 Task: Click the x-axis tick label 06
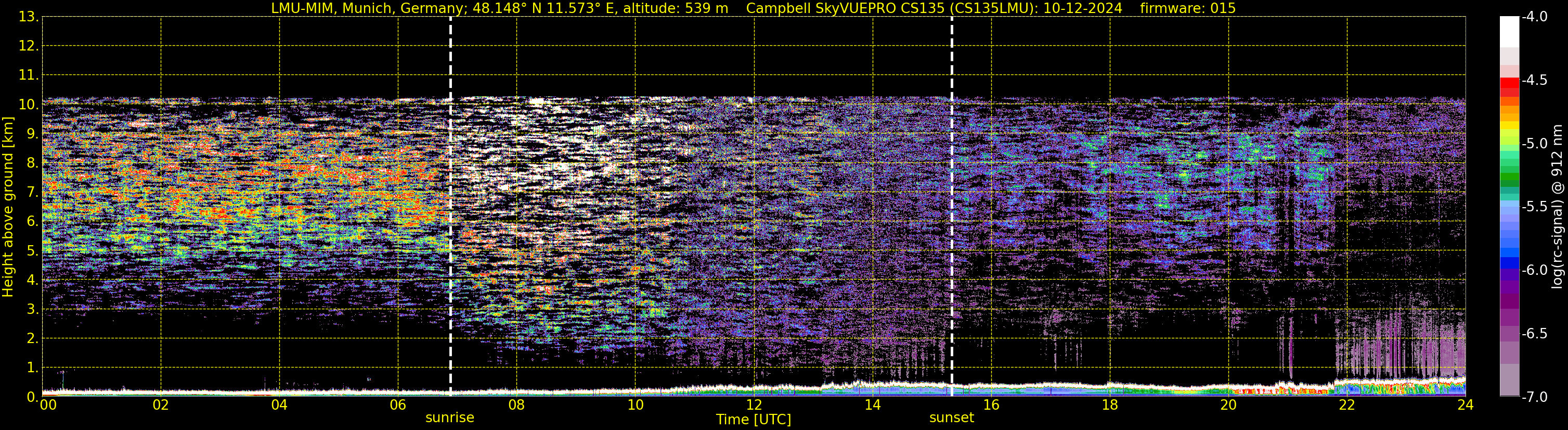(398, 405)
